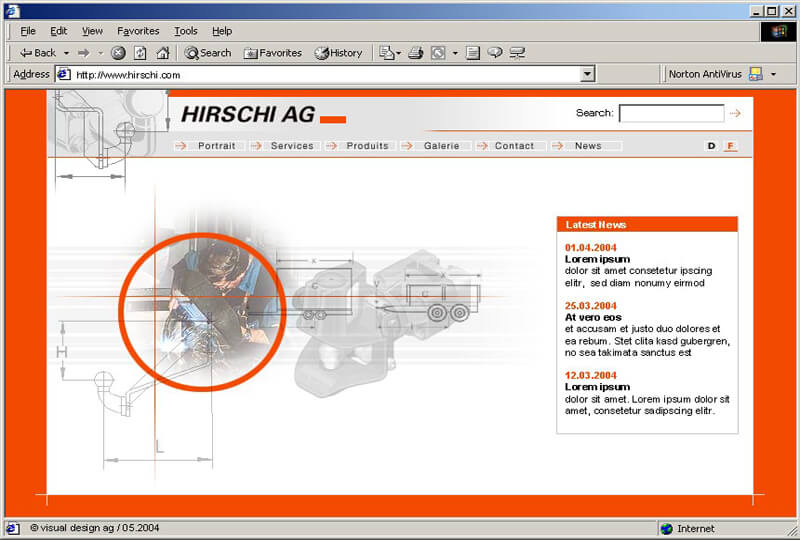800x540 pixels.
Task: Click the Stop loading icon
Action: coord(118,53)
